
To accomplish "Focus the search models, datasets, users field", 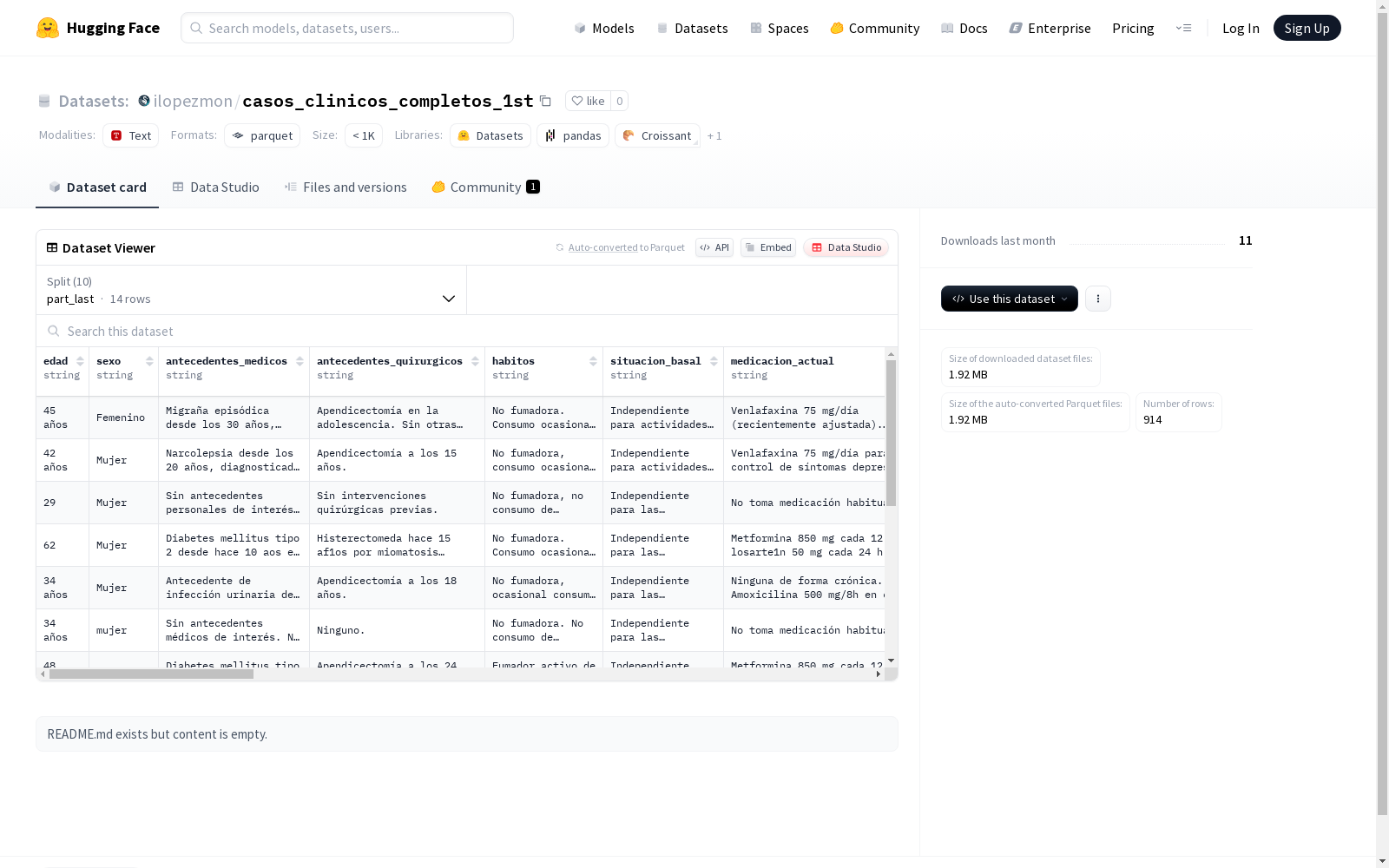I will pyautogui.click(x=347, y=28).
